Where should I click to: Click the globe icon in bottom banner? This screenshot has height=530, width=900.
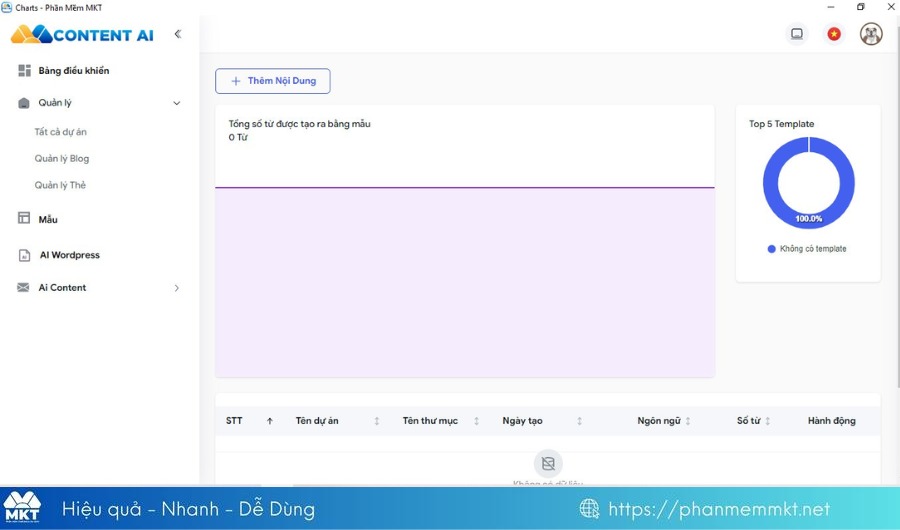[x=589, y=509]
